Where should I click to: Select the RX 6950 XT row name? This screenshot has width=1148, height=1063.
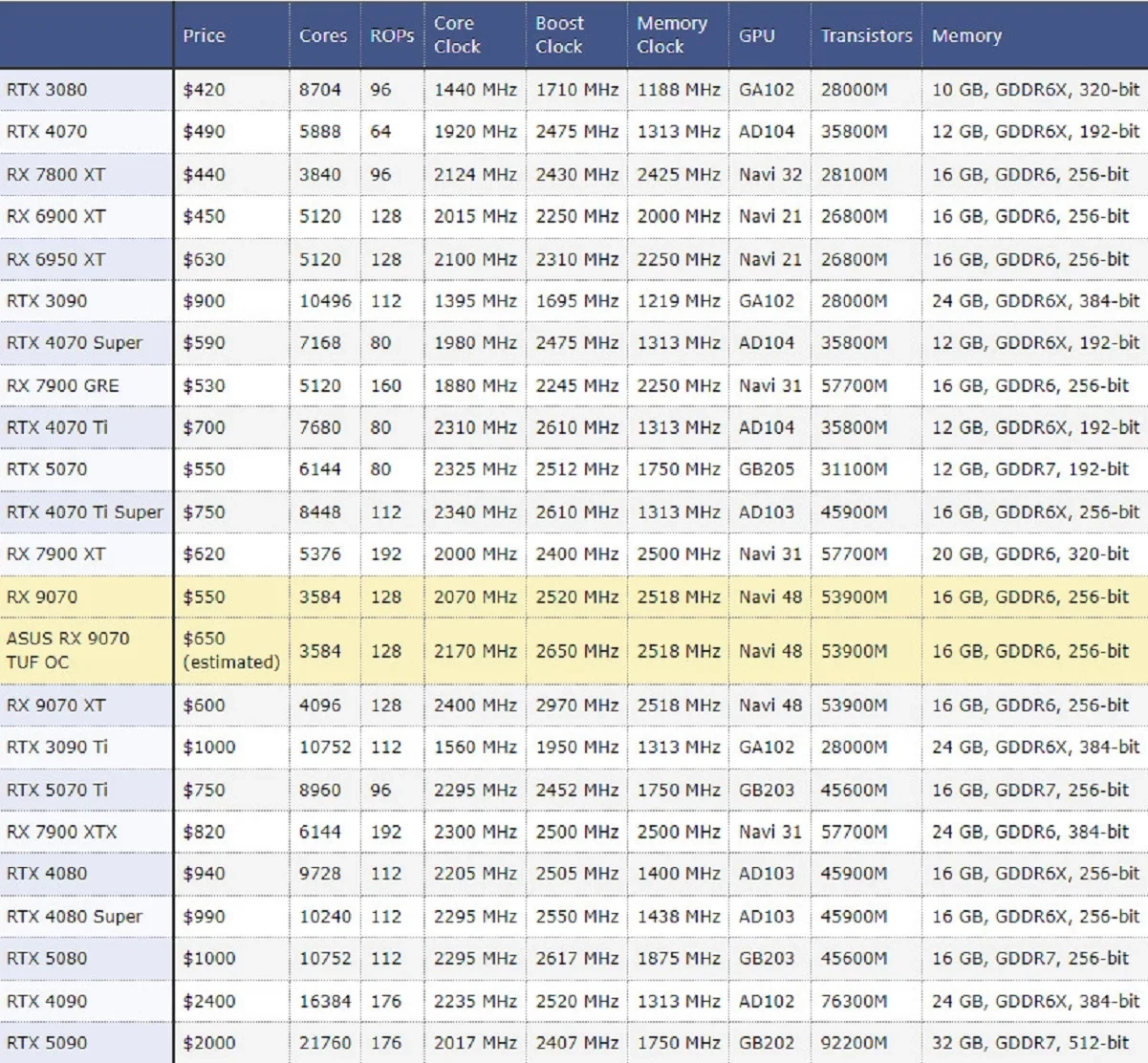(x=55, y=259)
